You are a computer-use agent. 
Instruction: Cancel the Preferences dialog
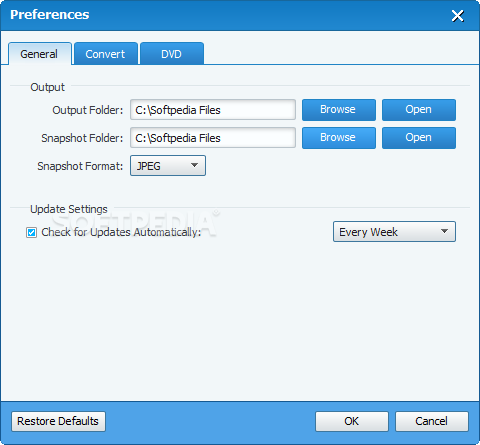(x=432, y=421)
